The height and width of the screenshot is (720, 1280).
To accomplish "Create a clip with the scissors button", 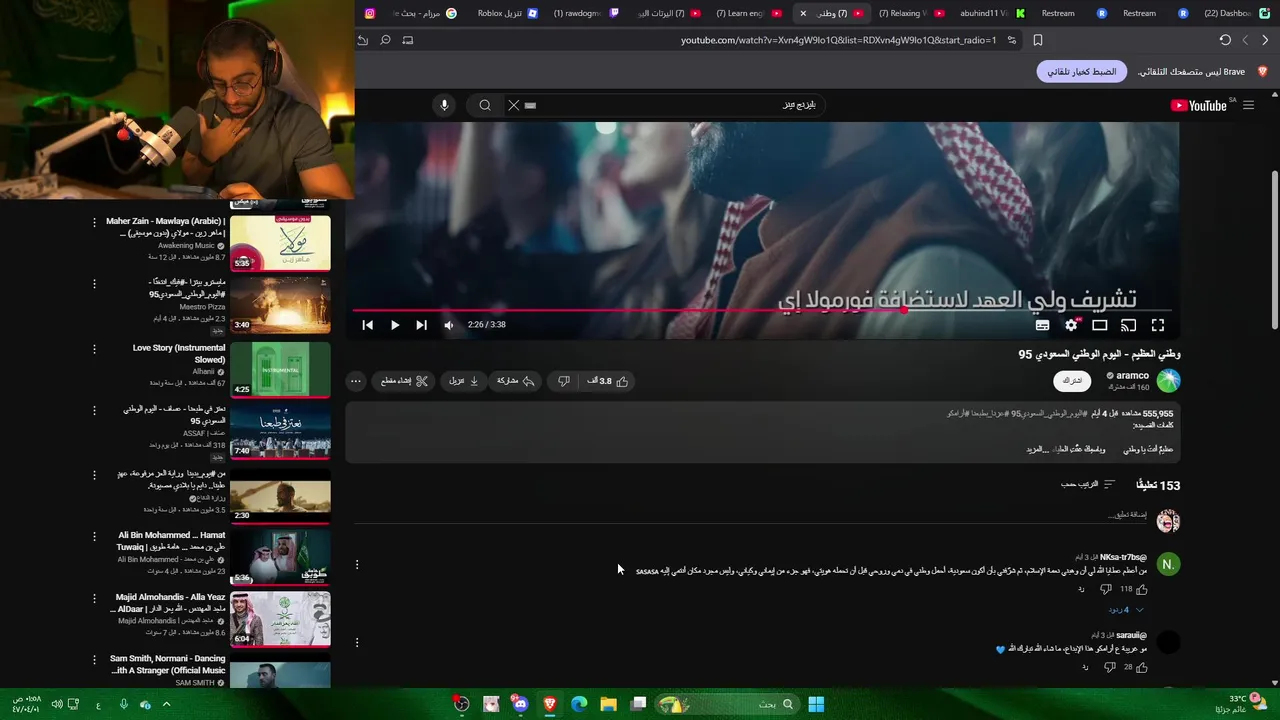I will (405, 381).
